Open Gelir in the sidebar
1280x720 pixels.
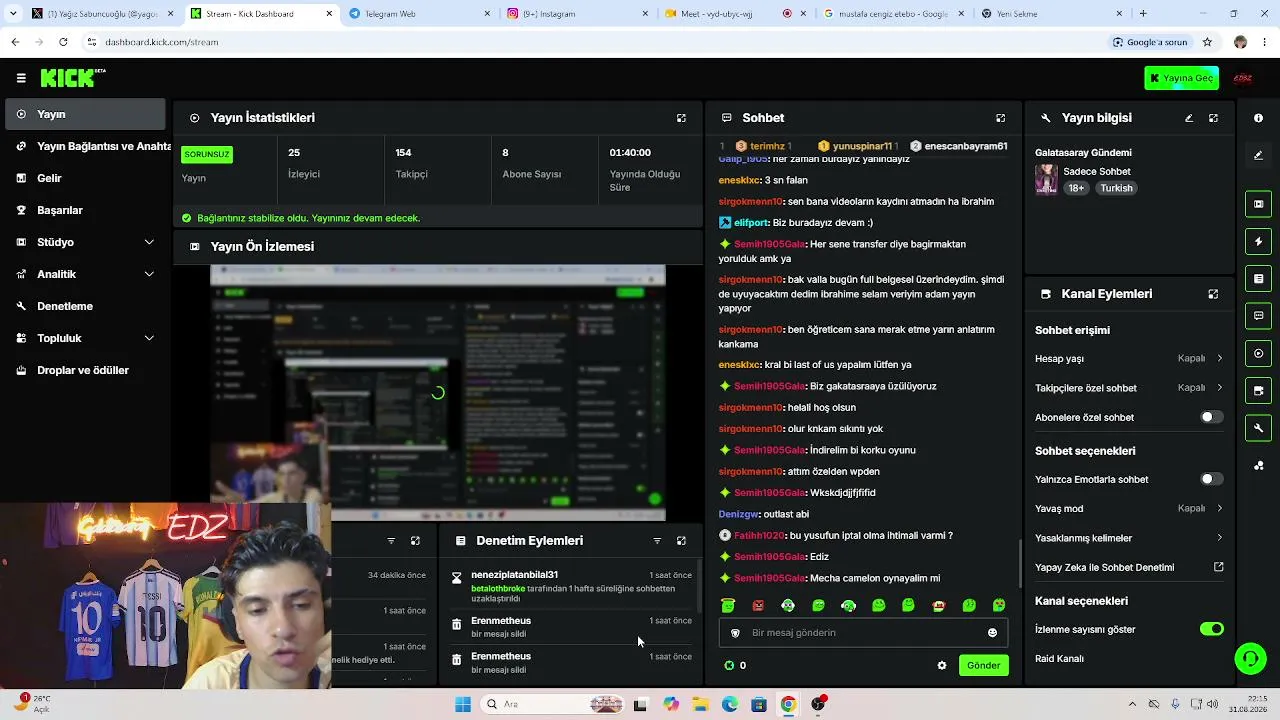[x=85, y=178]
